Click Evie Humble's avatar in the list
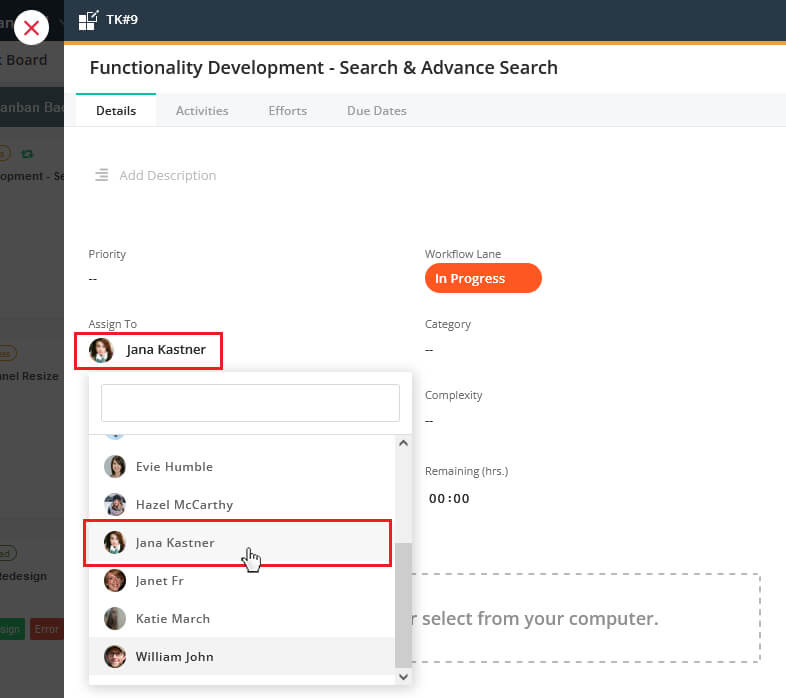The width and height of the screenshot is (786, 698). 115,467
